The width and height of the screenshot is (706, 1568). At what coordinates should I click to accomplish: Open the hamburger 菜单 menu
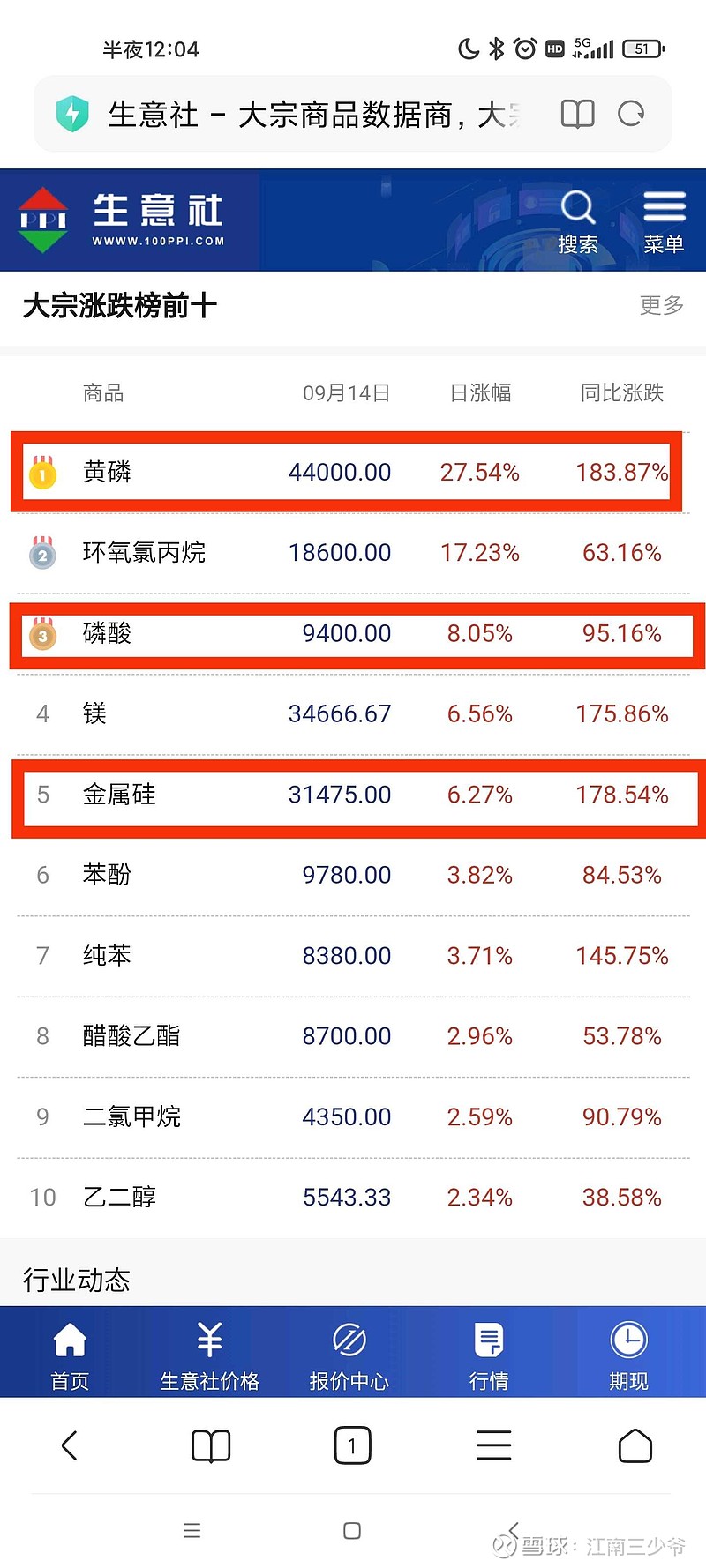664,207
